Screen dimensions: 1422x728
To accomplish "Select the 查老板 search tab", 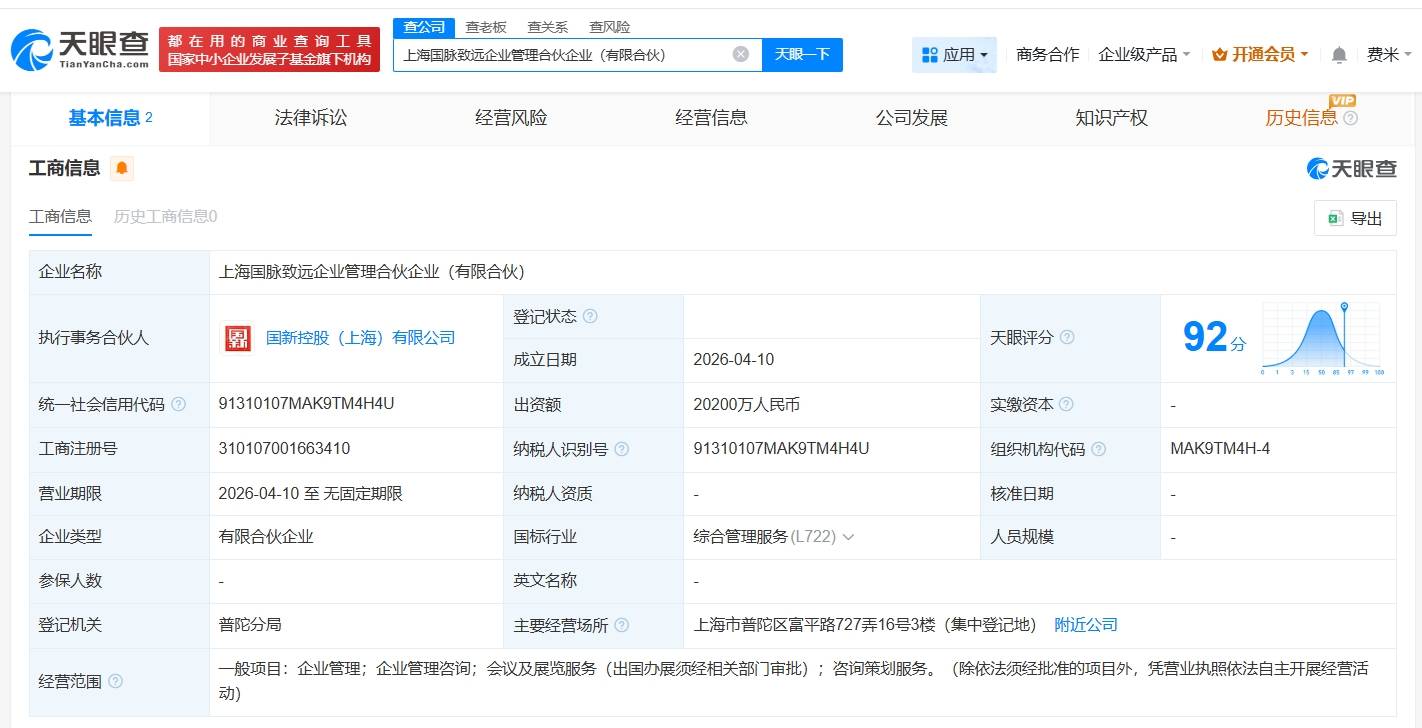I will pyautogui.click(x=486, y=27).
